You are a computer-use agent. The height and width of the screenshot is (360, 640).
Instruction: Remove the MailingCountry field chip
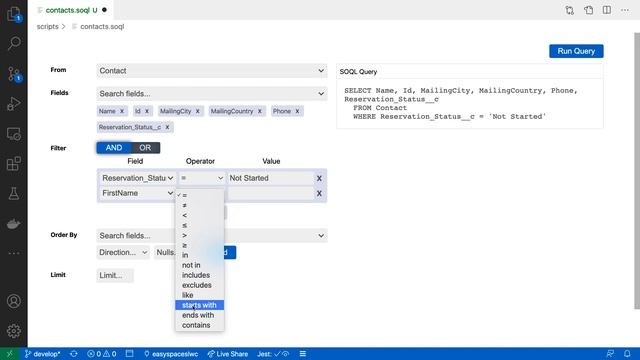coord(260,111)
